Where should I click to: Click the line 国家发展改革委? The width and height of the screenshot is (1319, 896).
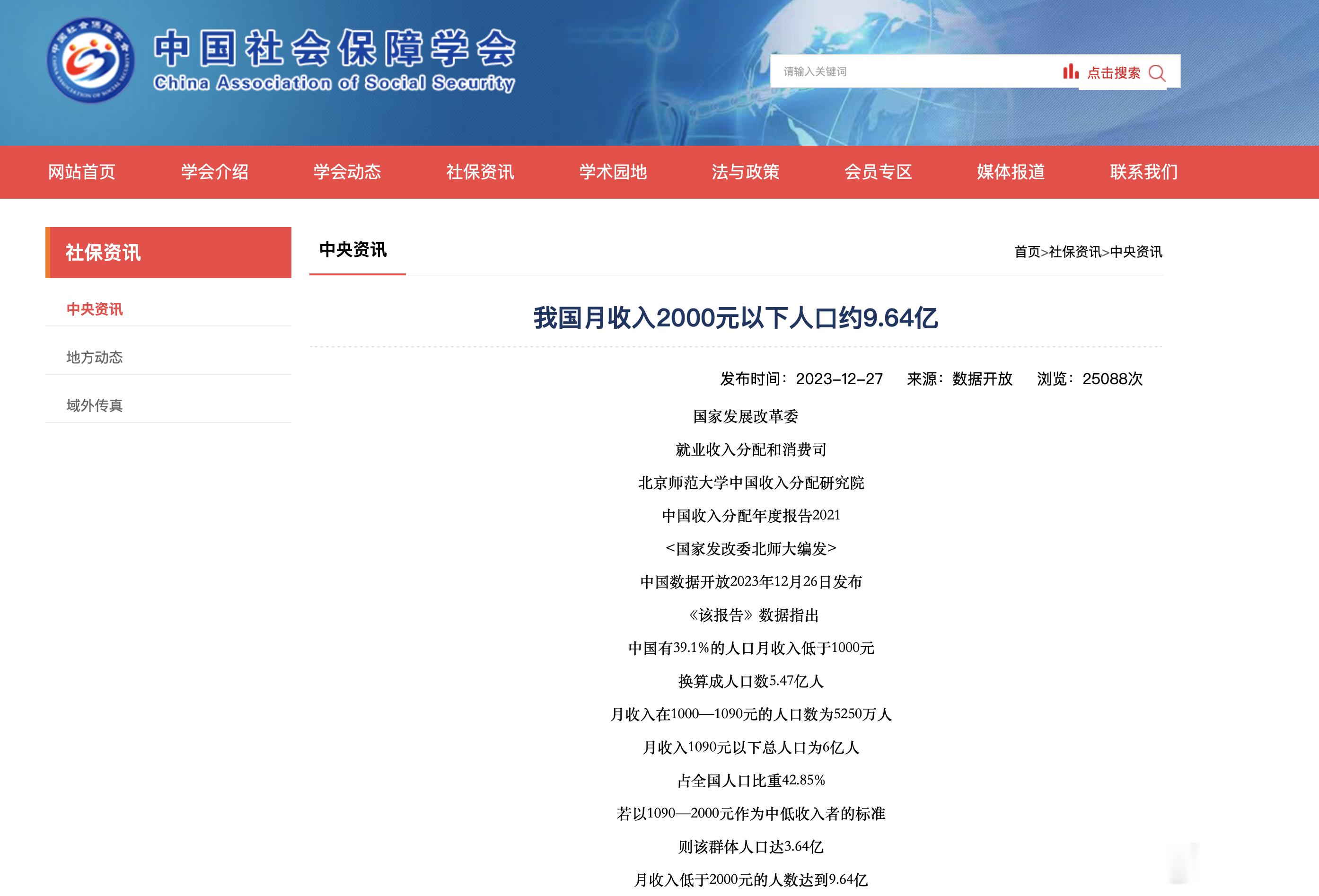pos(746,416)
